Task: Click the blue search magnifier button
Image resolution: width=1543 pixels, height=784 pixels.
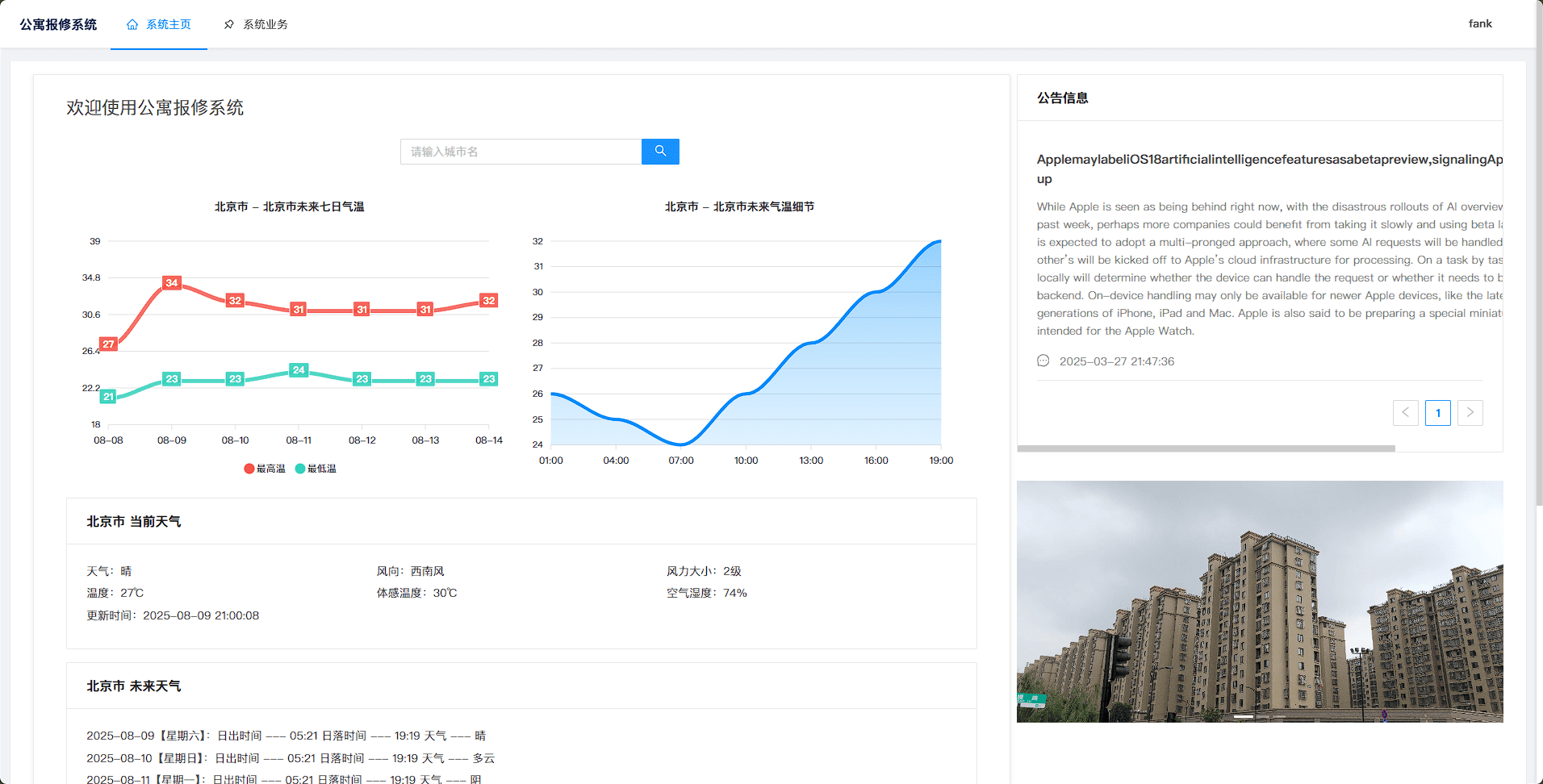Action: (660, 152)
